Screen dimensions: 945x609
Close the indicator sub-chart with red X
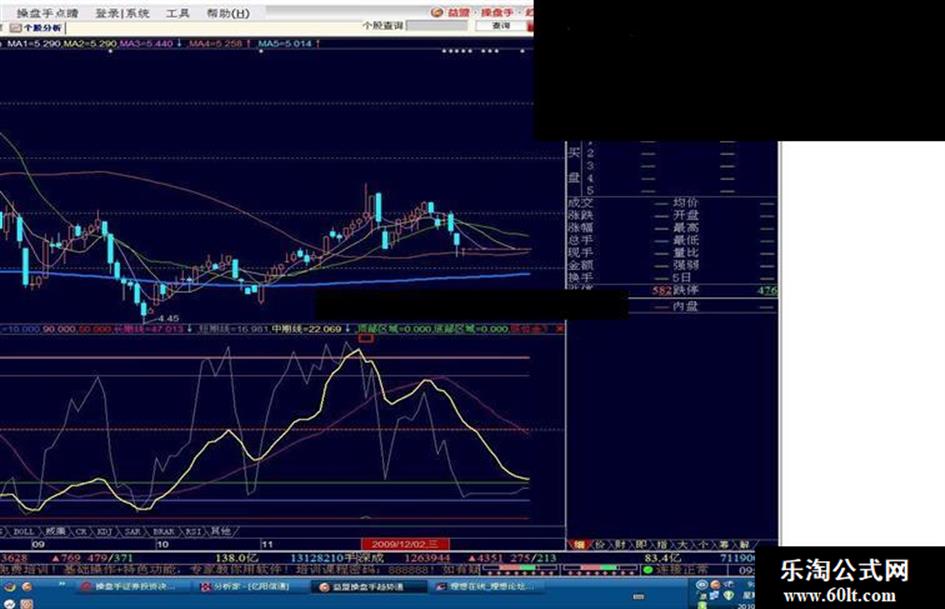(x=559, y=329)
